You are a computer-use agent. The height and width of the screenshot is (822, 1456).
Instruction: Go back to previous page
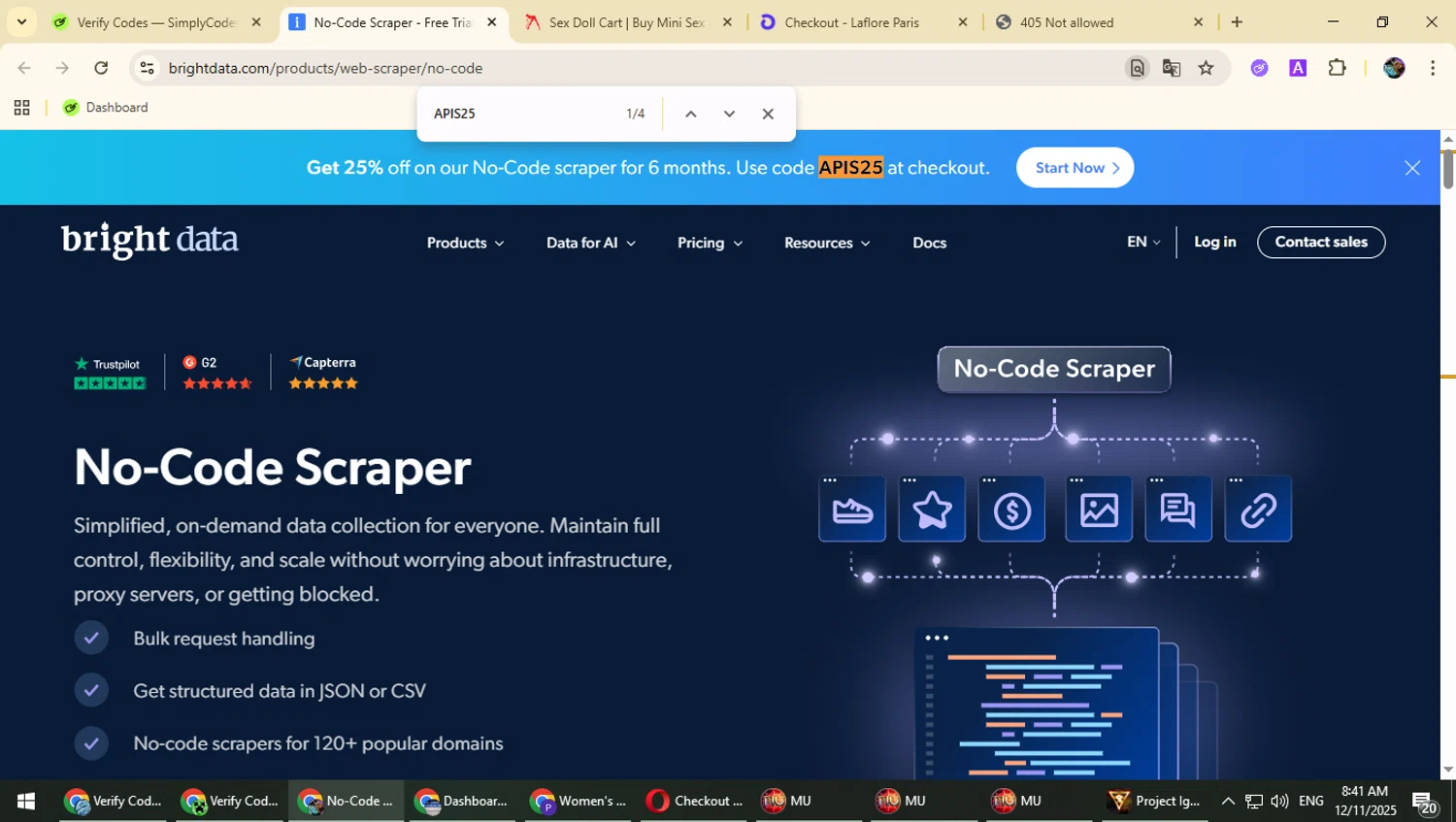24,68
